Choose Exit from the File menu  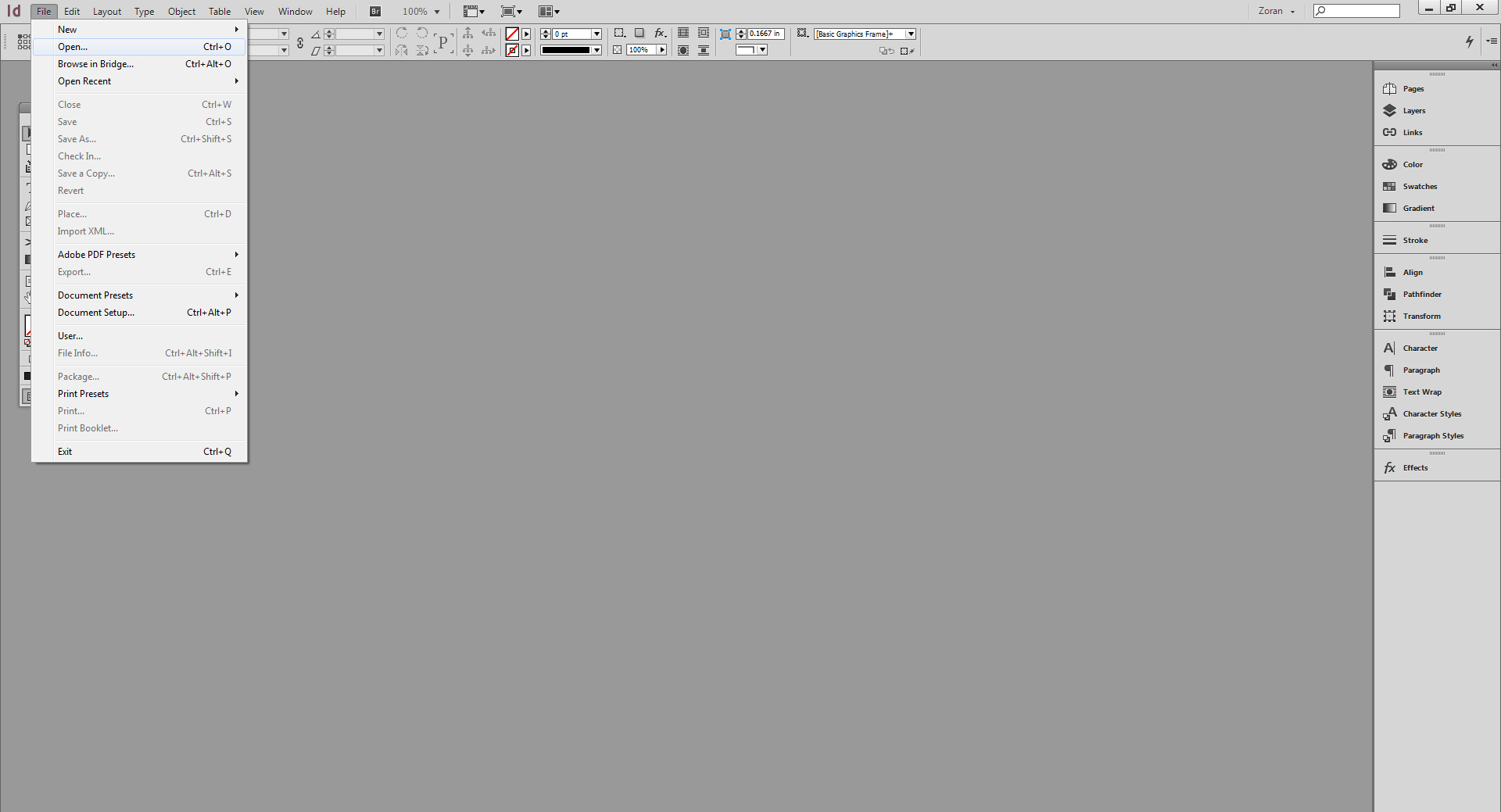pyautogui.click(x=139, y=452)
